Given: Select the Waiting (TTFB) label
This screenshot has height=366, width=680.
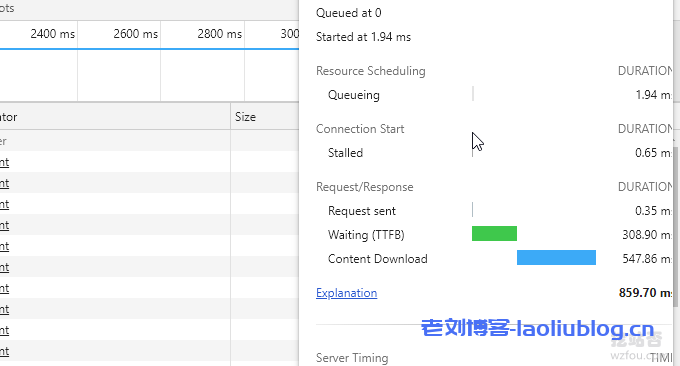Looking at the screenshot, I should (x=366, y=235).
